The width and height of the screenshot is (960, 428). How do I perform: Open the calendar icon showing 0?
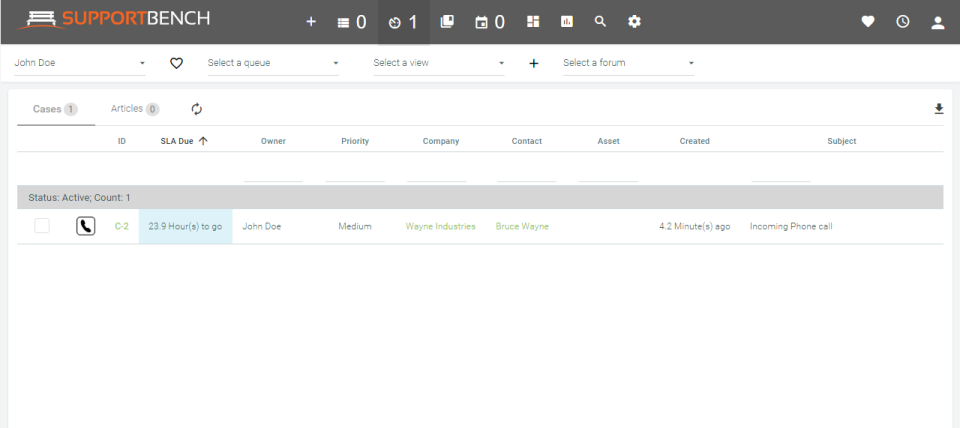490,22
